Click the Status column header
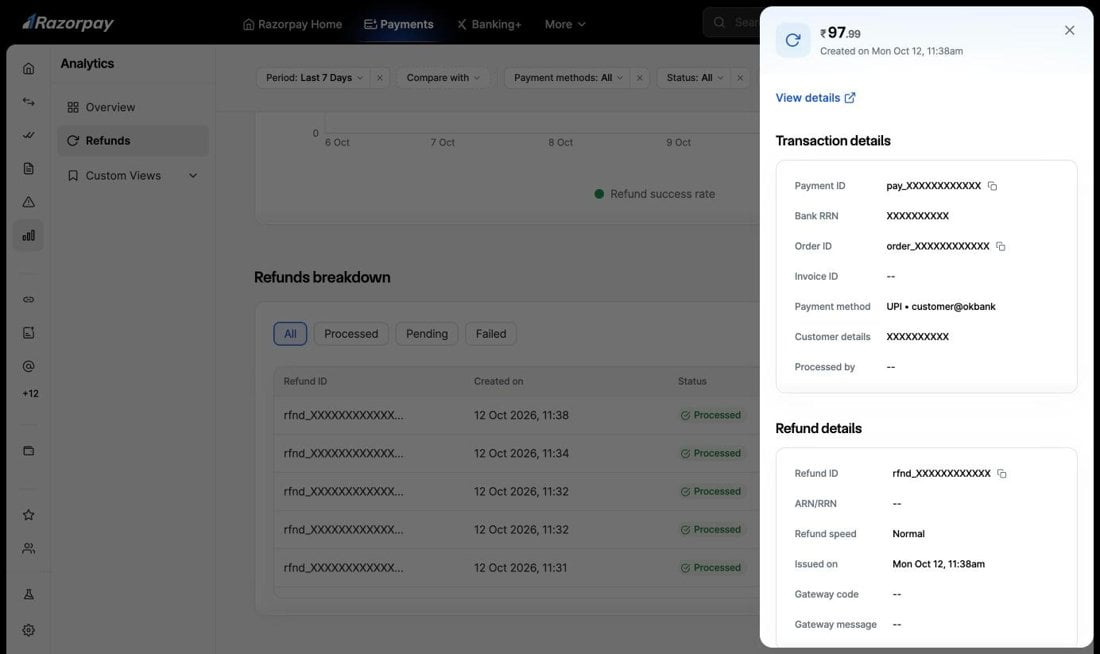This screenshot has width=1100, height=654. pyautogui.click(x=692, y=381)
